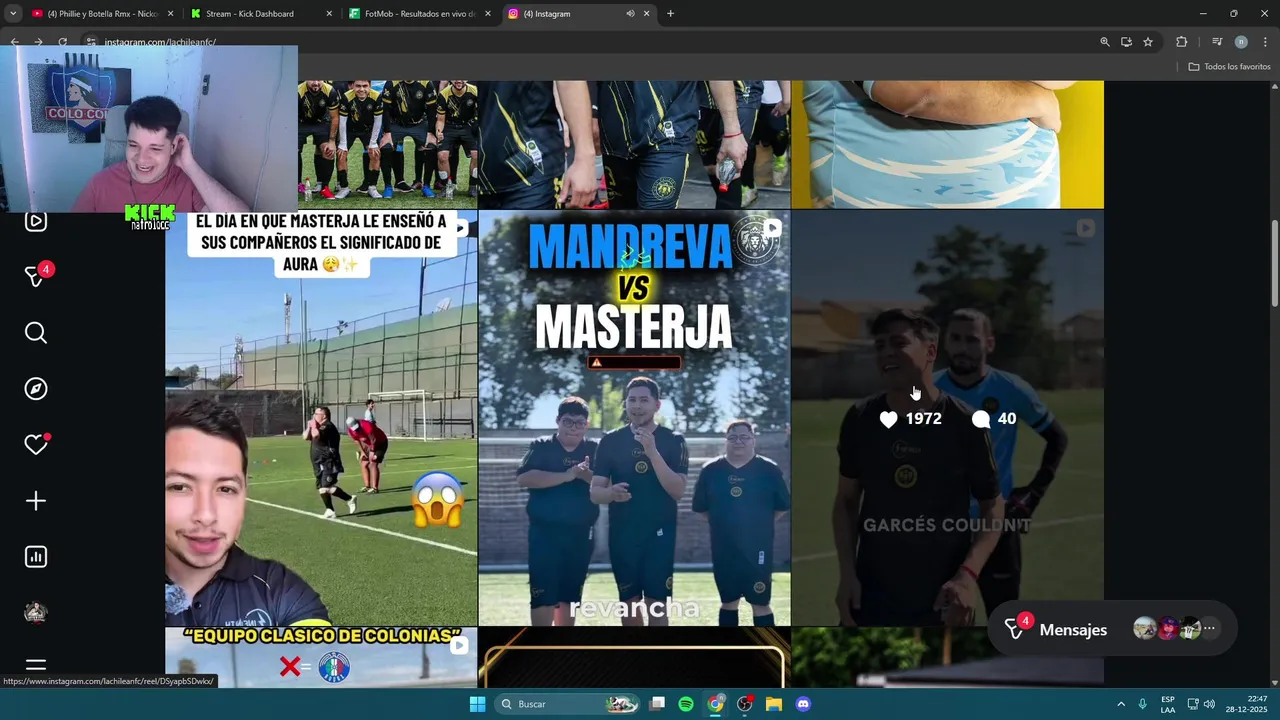Viewport: 1280px width, 720px height.
Task: Open the Chrome profile avatar
Action: click(1241, 42)
